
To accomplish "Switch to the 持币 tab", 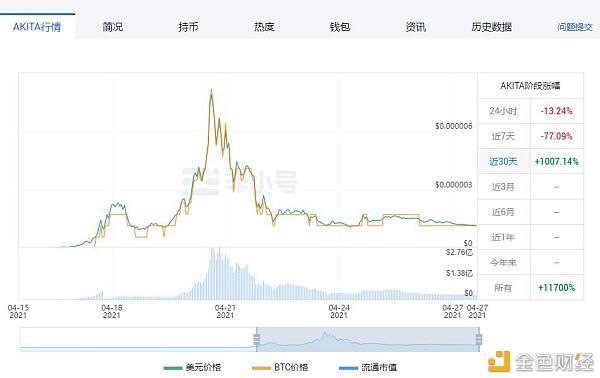I will tap(188, 26).
